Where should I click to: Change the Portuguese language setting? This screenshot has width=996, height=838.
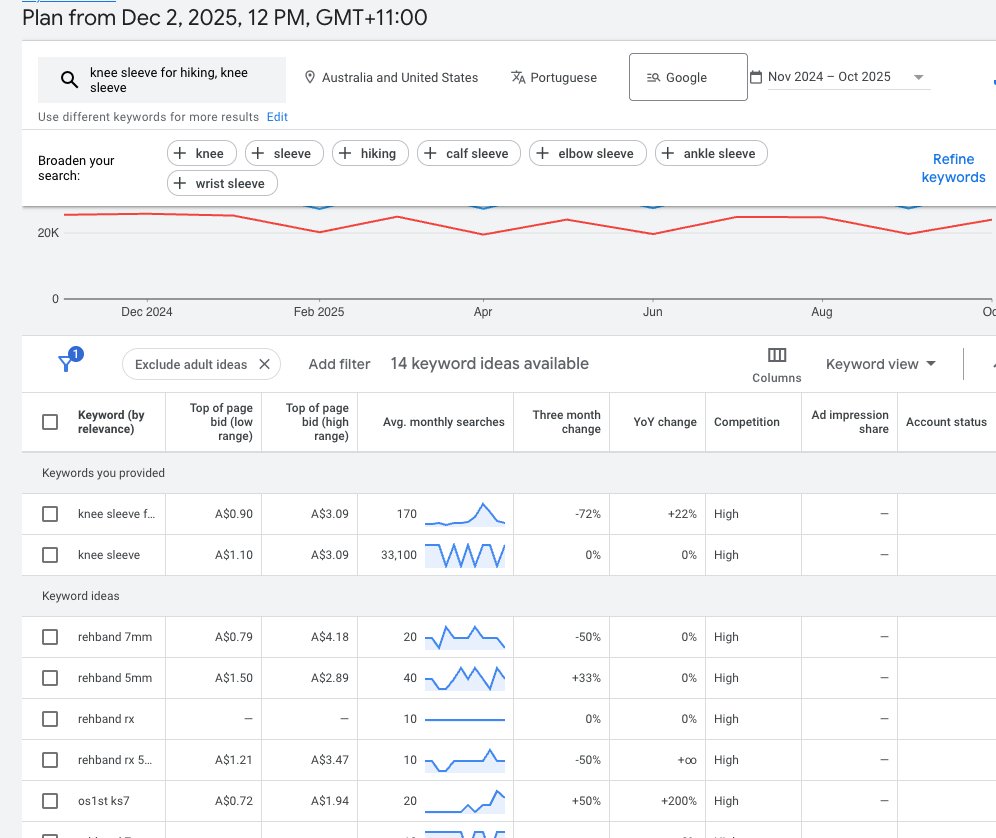554,77
